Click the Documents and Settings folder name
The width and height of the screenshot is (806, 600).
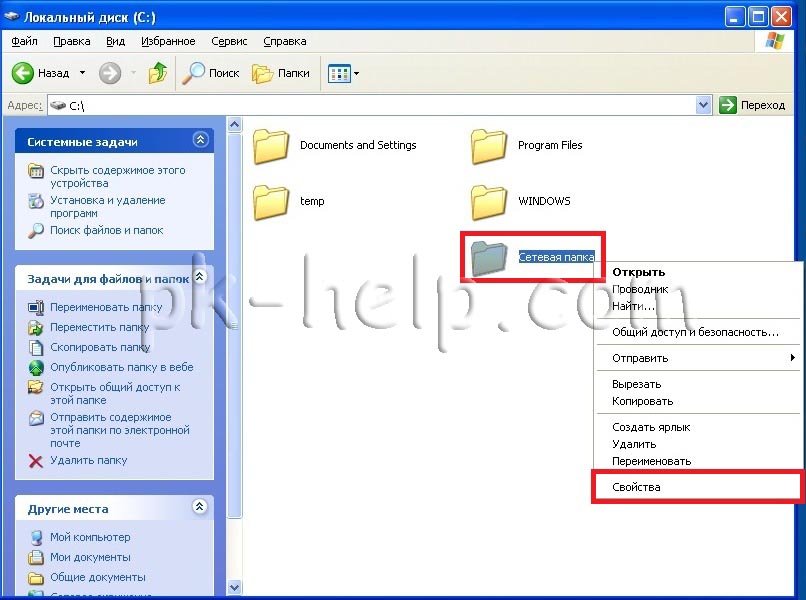tap(358, 145)
